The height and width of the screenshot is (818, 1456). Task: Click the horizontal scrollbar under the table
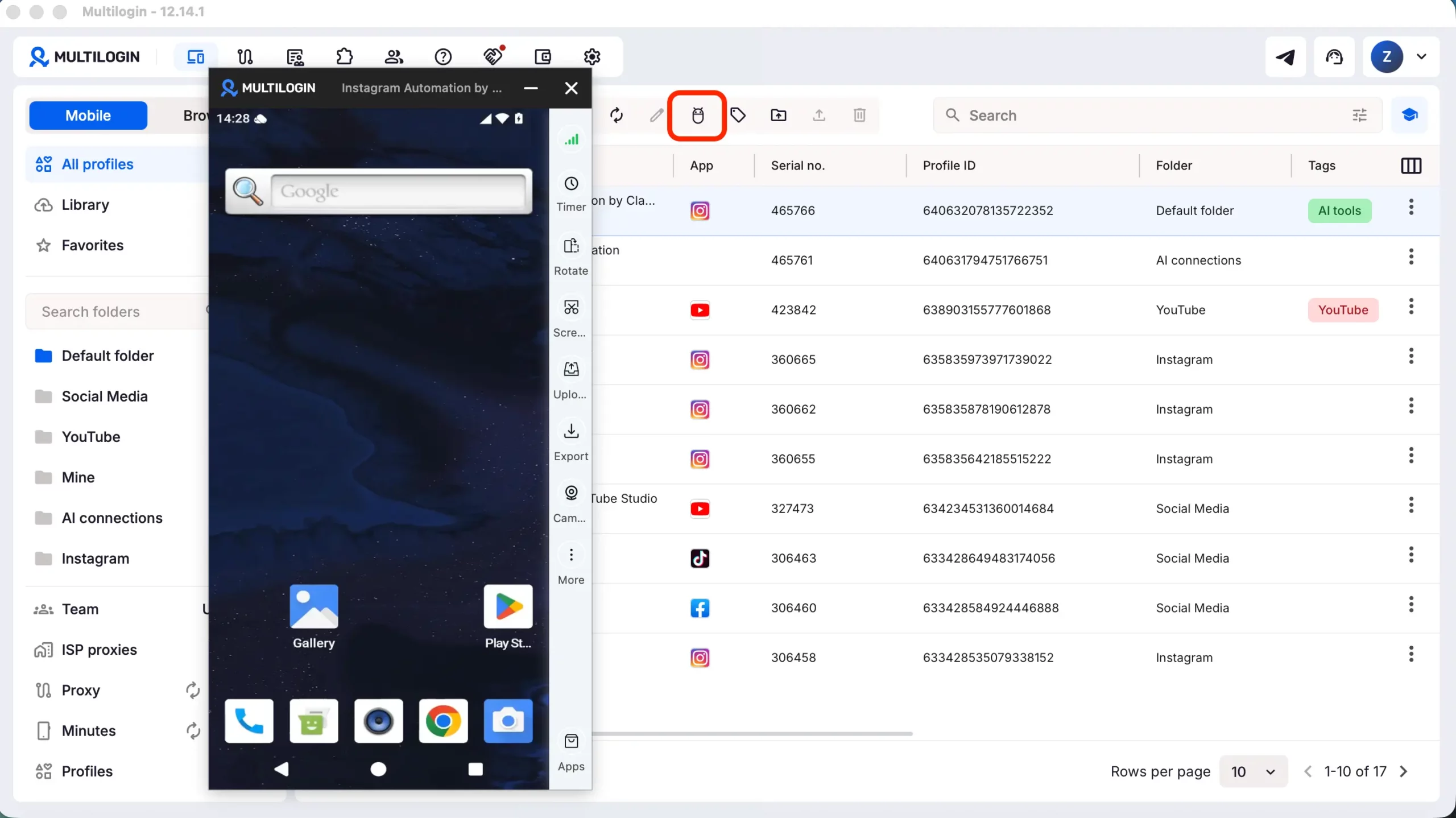(x=752, y=734)
